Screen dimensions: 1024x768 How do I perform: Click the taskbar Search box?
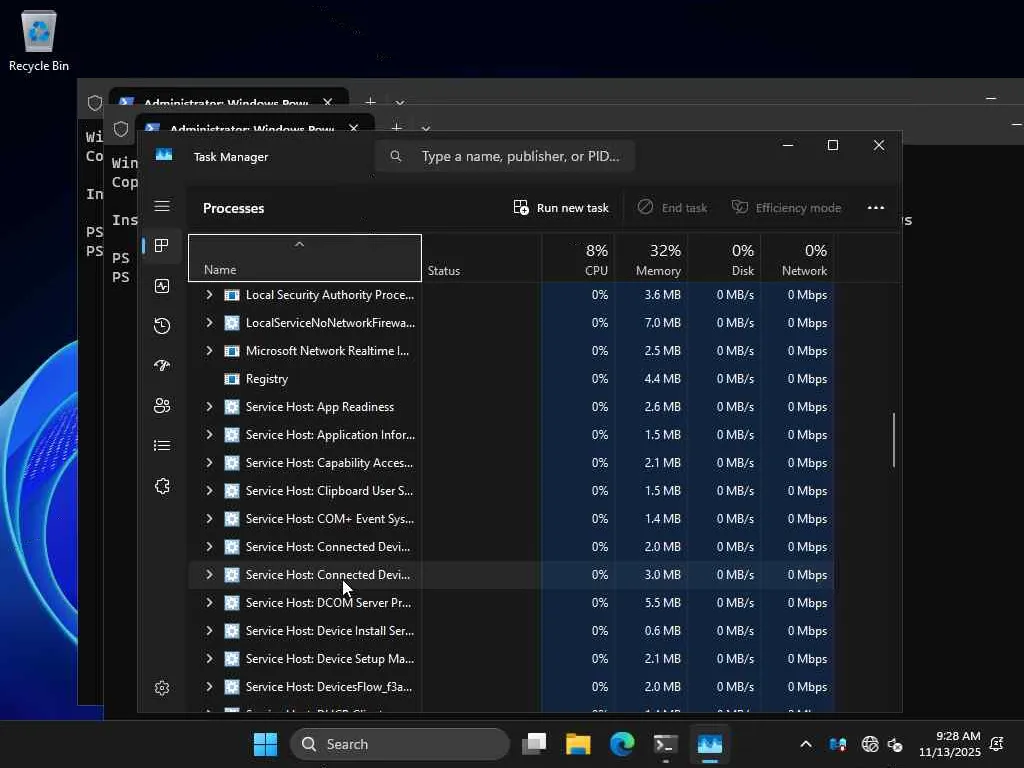[400, 744]
